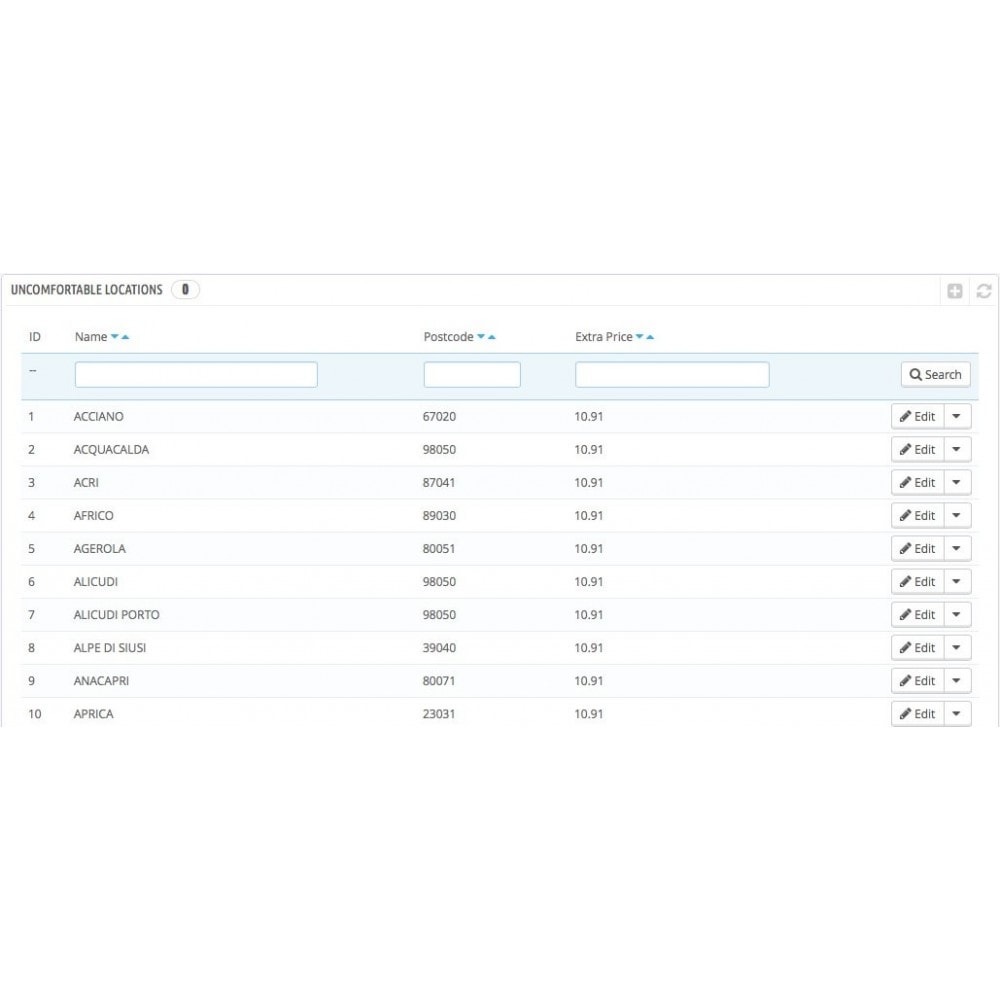Select the ALICUDI PORTO name cell
The height and width of the screenshot is (1000, 1000).
[117, 615]
